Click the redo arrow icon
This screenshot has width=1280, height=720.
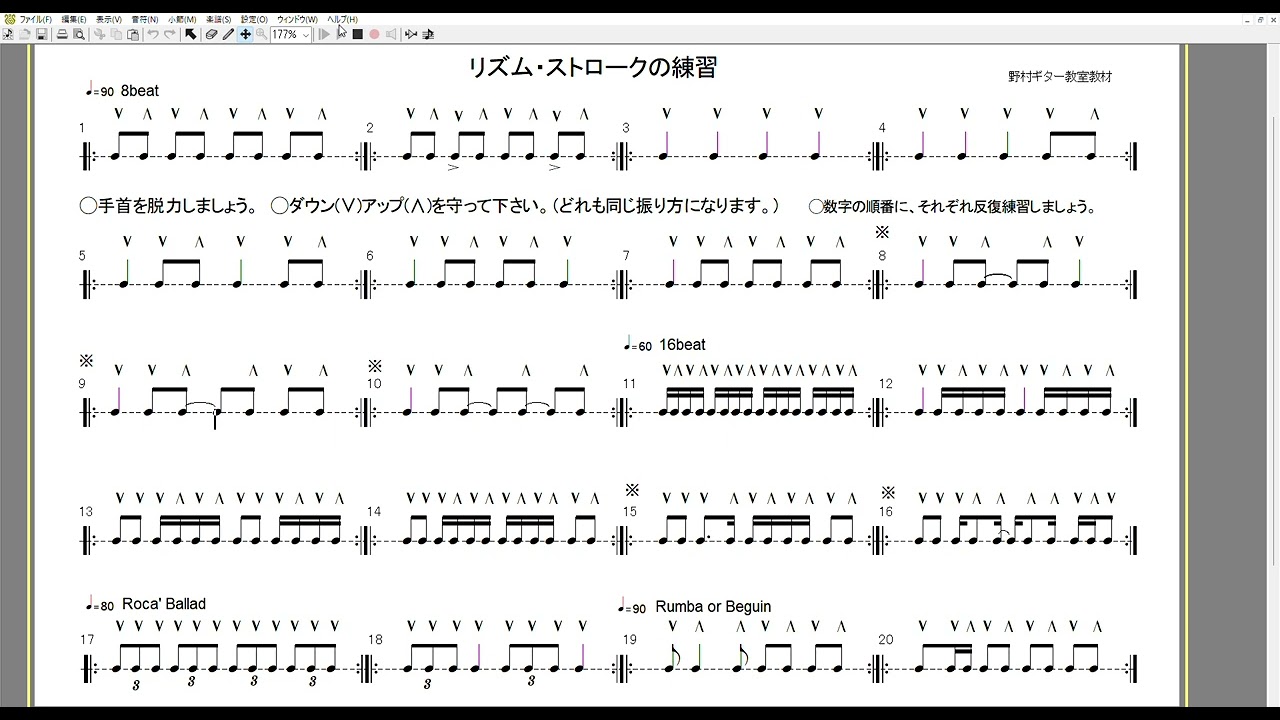170,34
